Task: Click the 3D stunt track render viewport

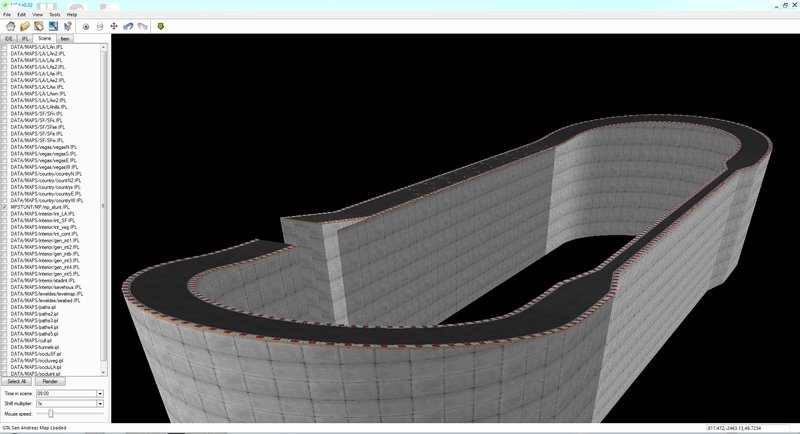Action: (455, 228)
